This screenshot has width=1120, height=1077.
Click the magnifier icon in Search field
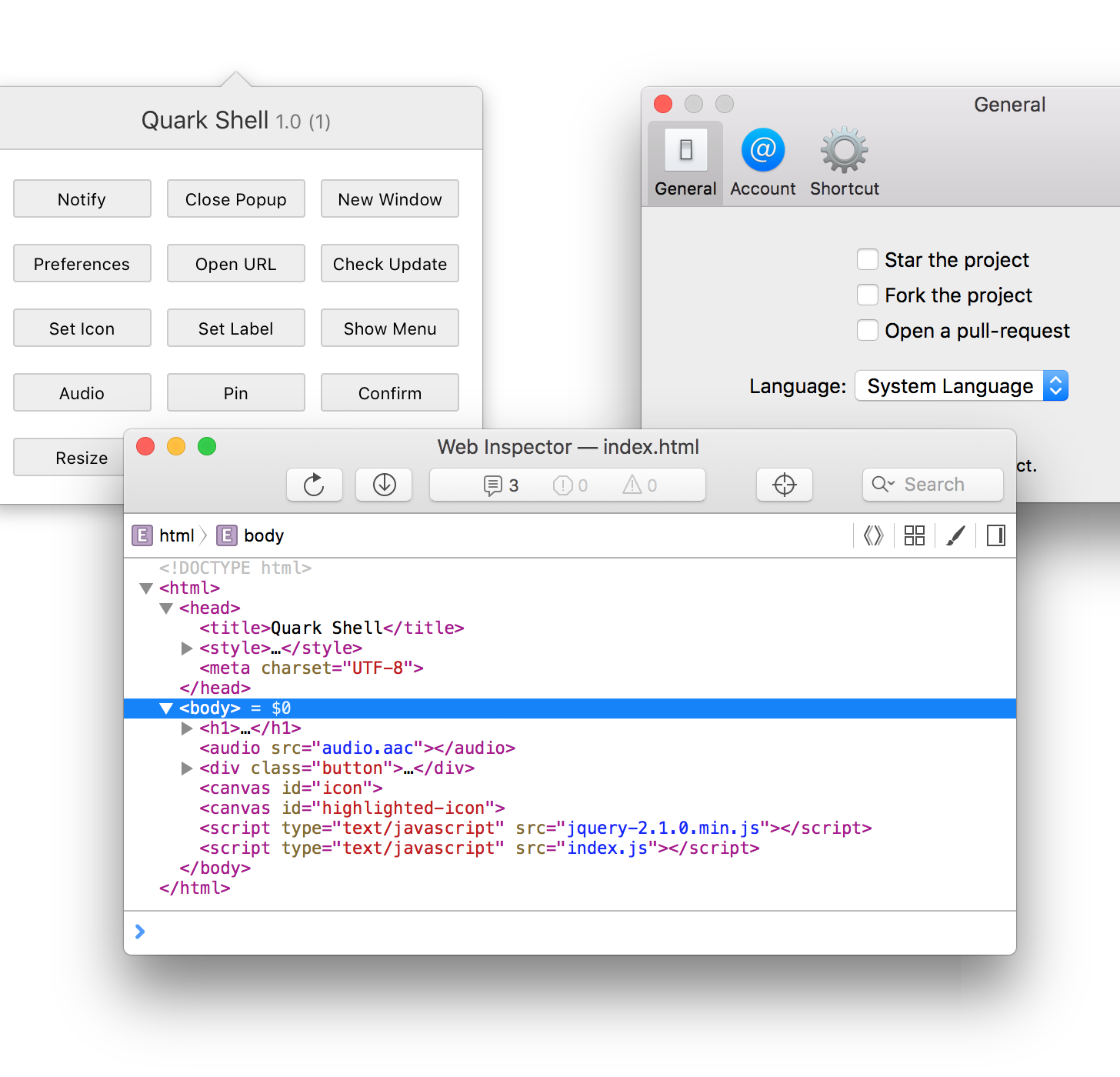(882, 484)
